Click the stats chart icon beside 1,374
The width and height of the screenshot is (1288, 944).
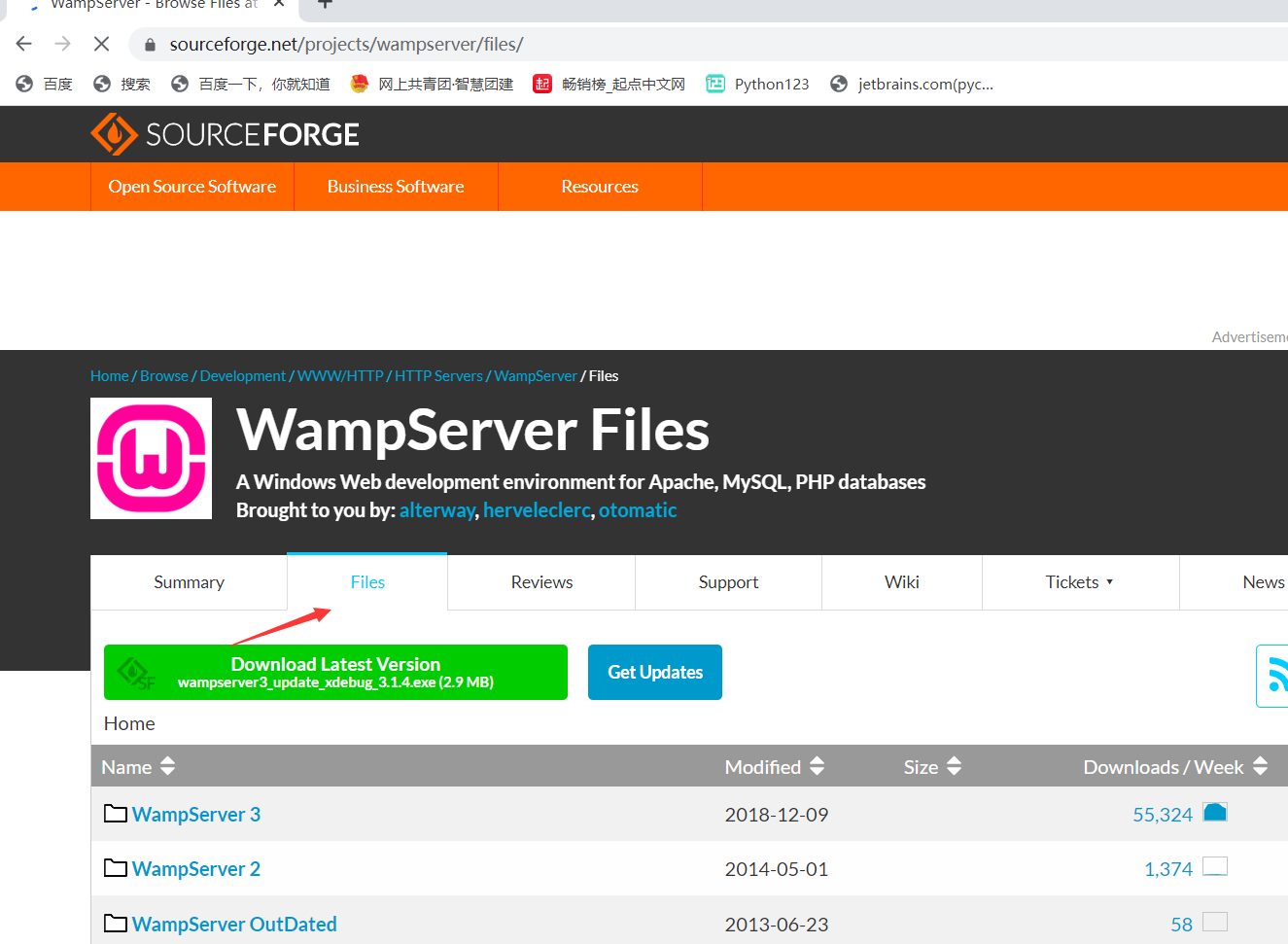pos(1215,866)
